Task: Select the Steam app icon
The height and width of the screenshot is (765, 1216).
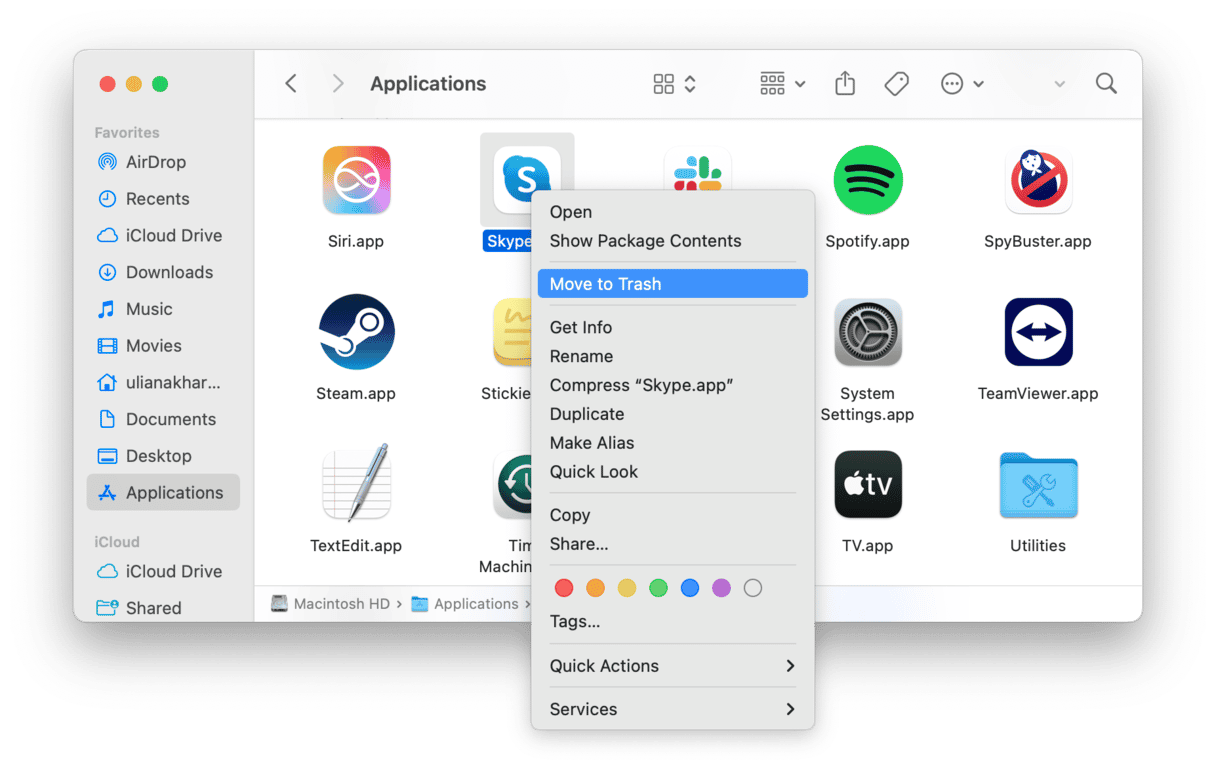Action: [356, 333]
